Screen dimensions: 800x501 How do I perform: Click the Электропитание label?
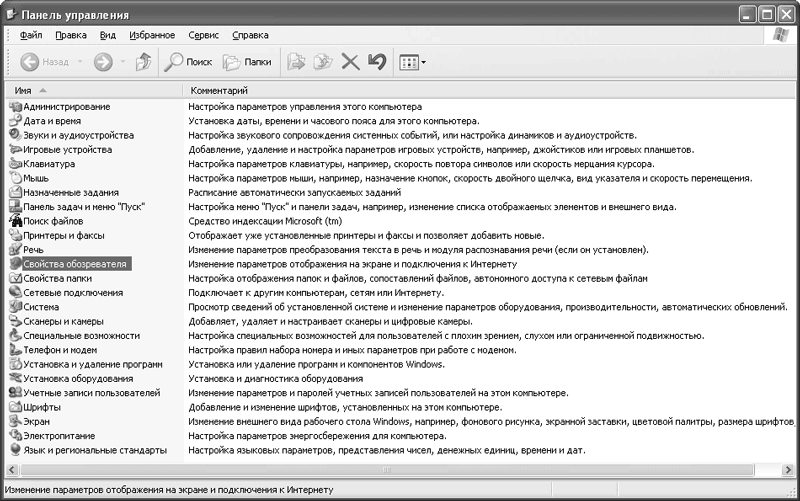(59, 436)
